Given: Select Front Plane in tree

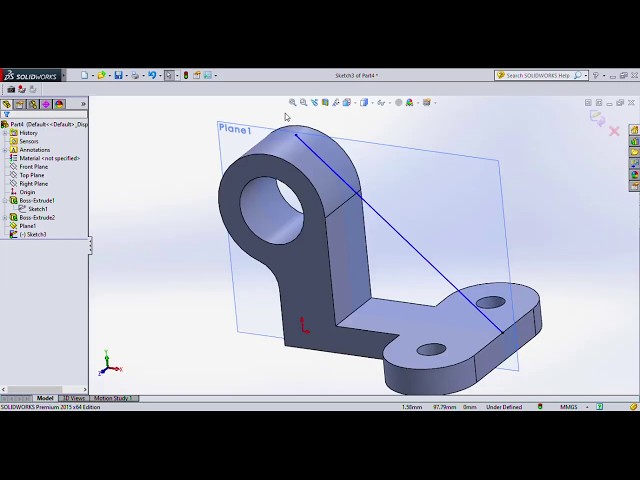Looking at the screenshot, I should 29,167.
